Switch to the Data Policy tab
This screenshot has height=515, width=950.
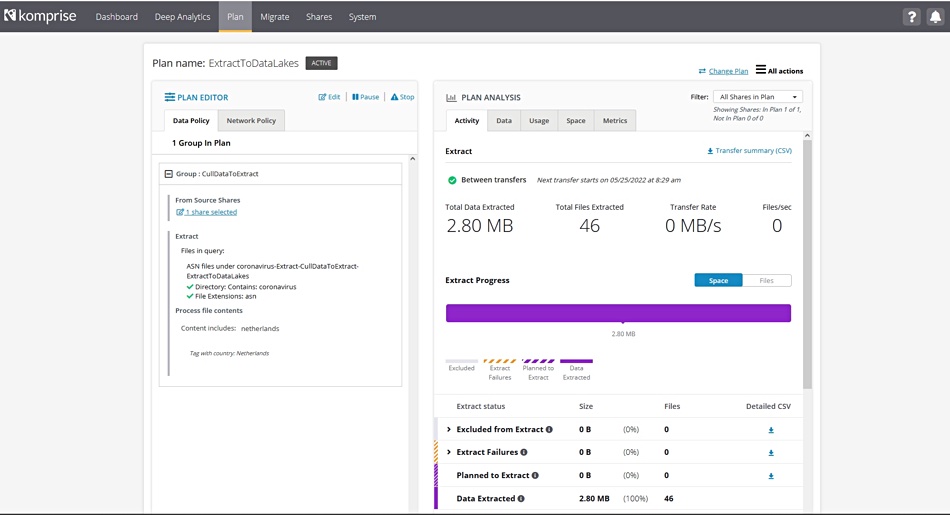(x=191, y=121)
